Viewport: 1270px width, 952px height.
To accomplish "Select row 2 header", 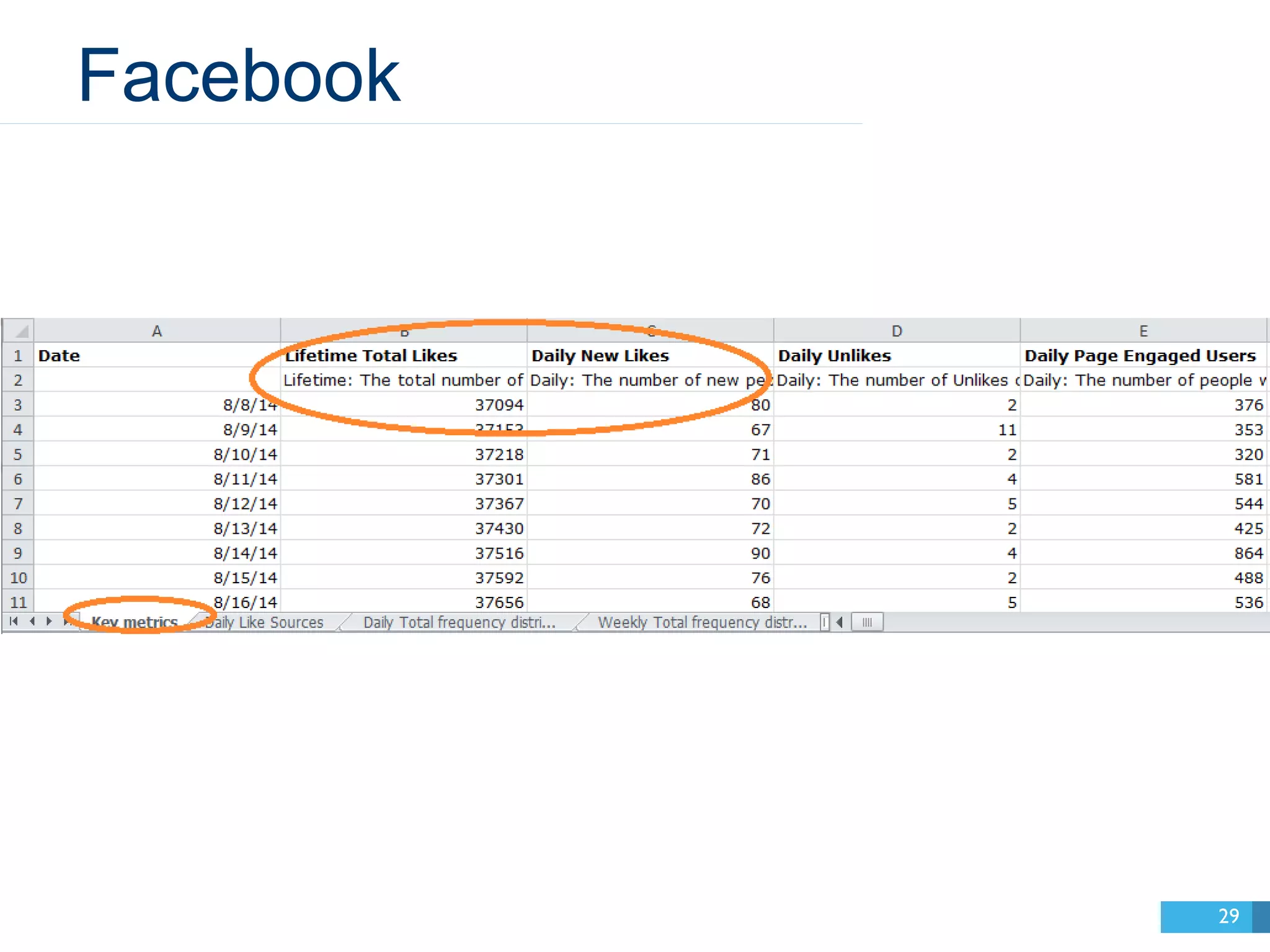I will coord(18,380).
